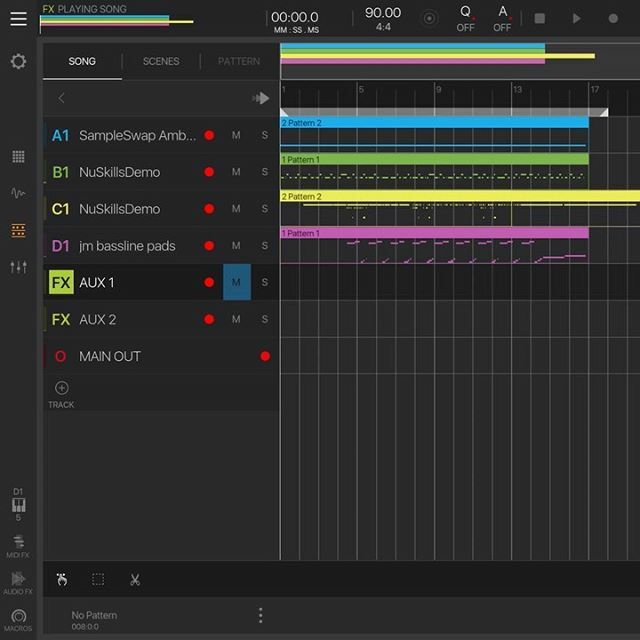This screenshot has width=640, height=640.
Task: Open settings gear in sidebar
Action: pyautogui.click(x=18, y=61)
